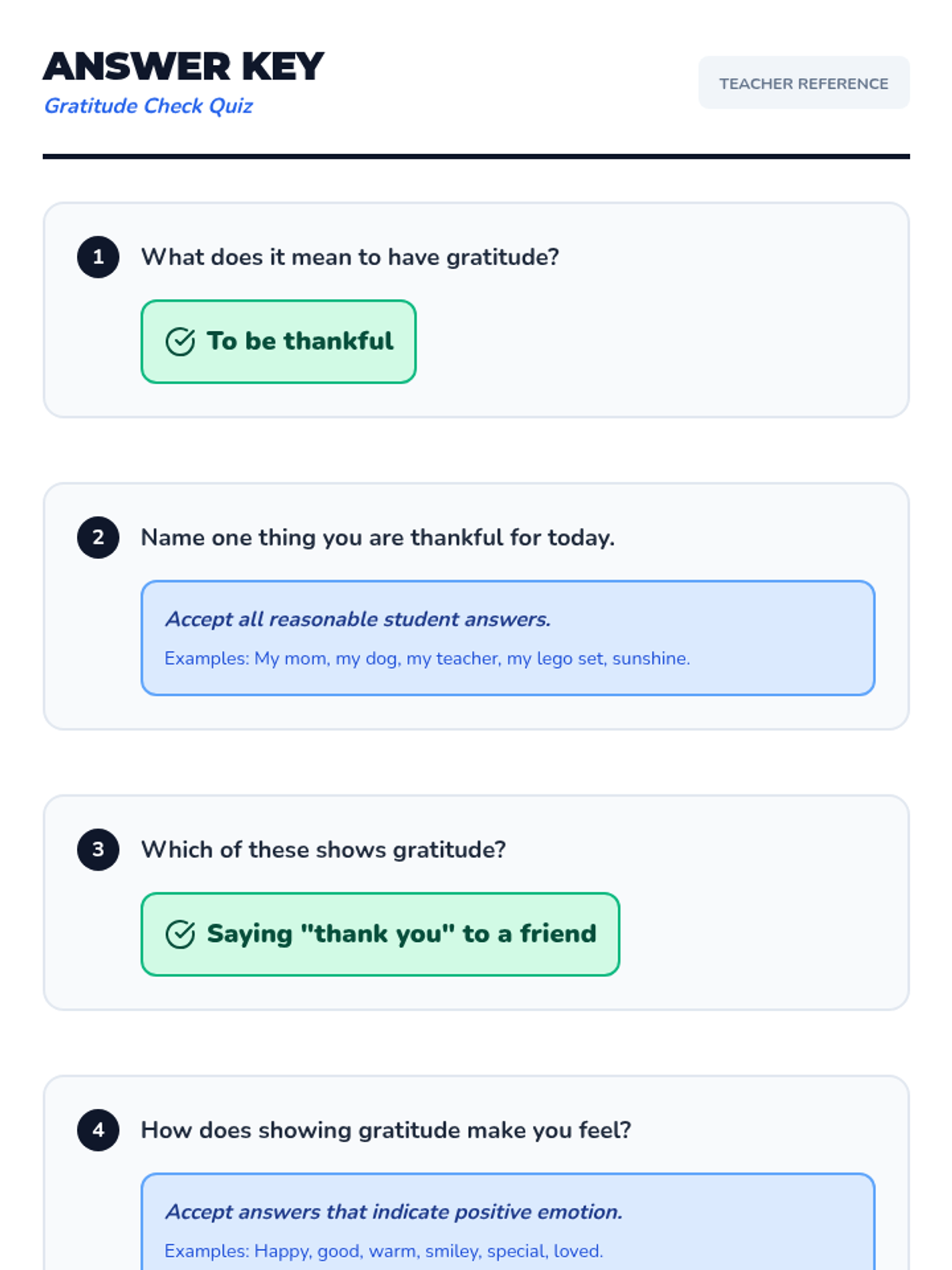The height and width of the screenshot is (1270, 952).
Task: Click the number 1 question badge
Action: click(x=98, y=257)
